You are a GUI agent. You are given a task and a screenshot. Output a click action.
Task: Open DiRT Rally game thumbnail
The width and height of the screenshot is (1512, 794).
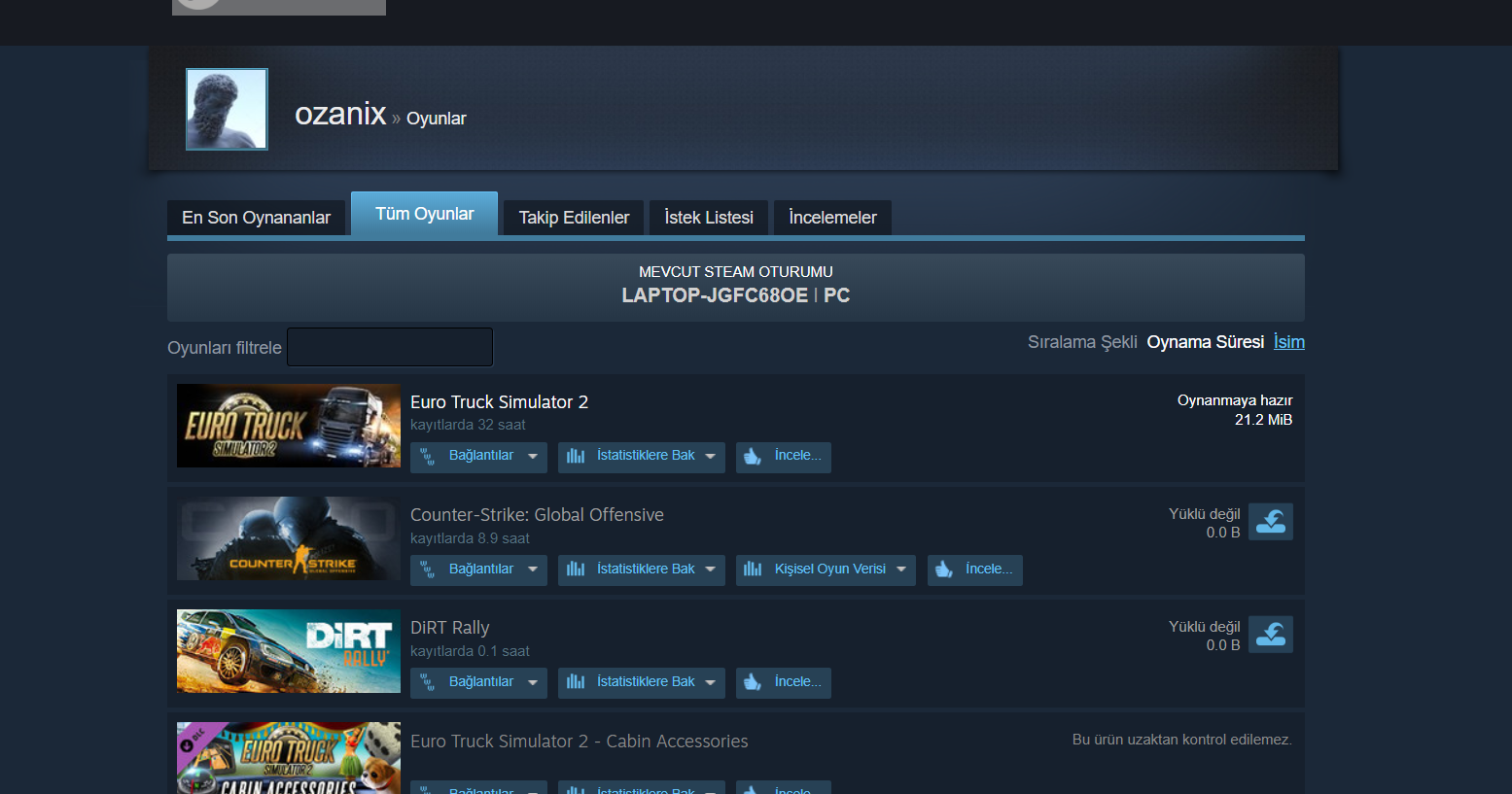click(x=289, y=651)
